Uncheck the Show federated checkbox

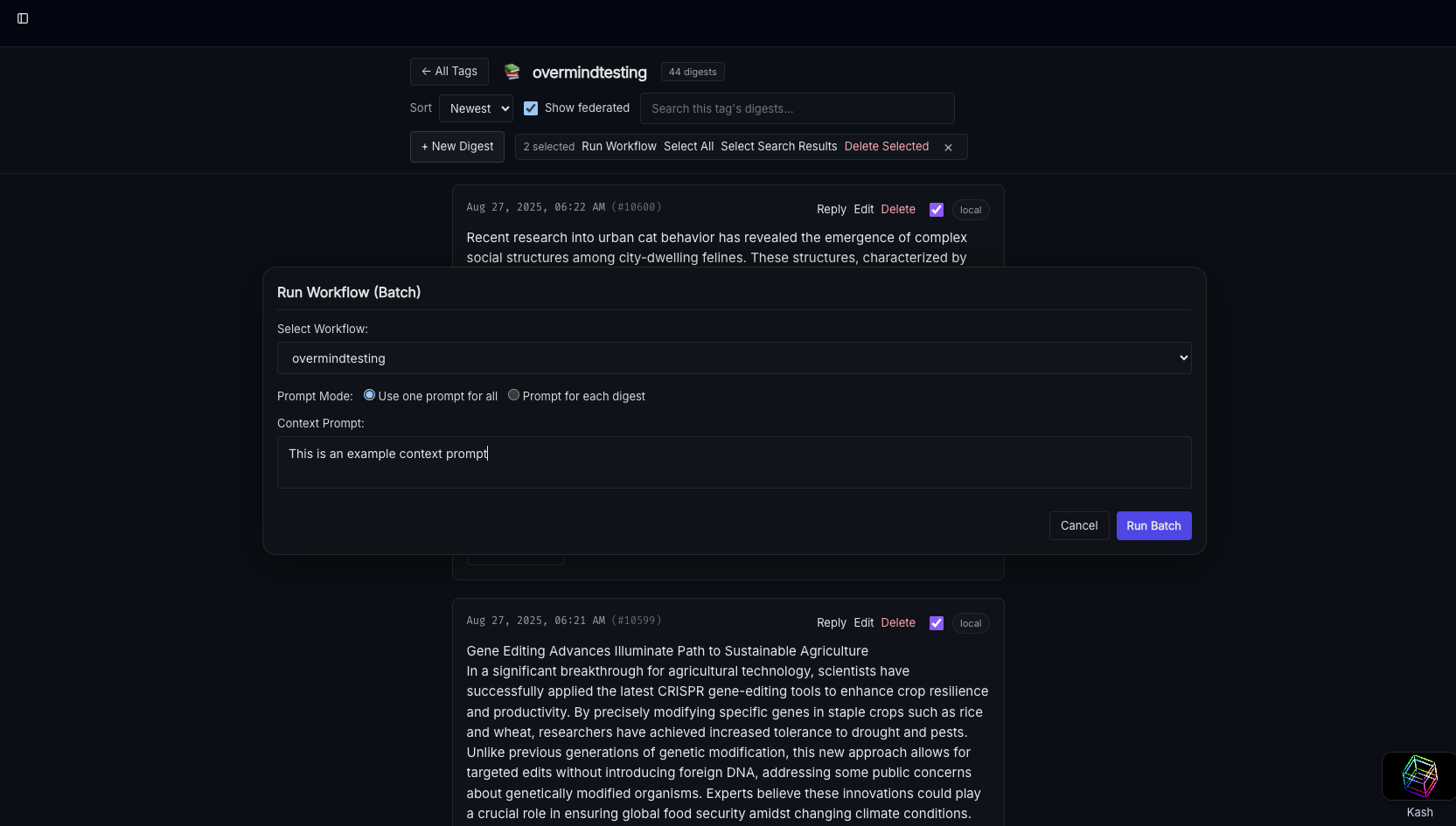point(531,108)
